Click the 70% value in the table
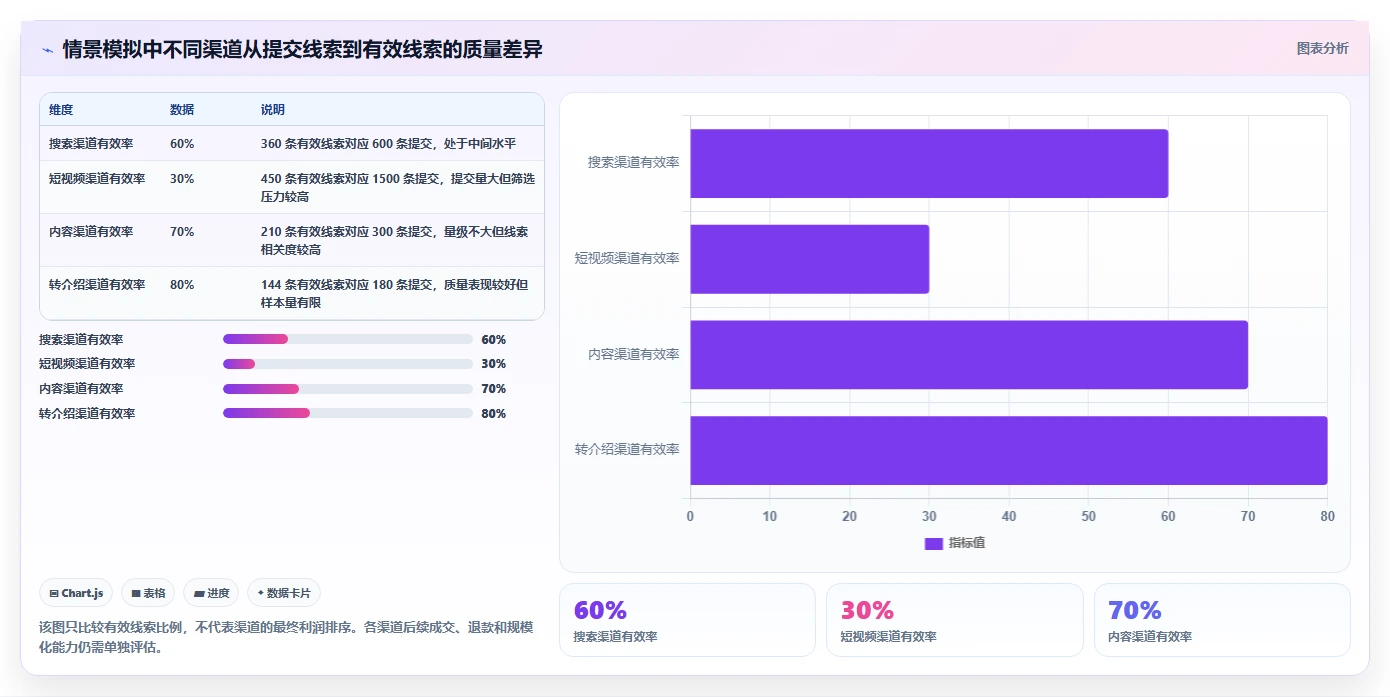This screenshot has height=697, width=1390. (x=182, y=232)
